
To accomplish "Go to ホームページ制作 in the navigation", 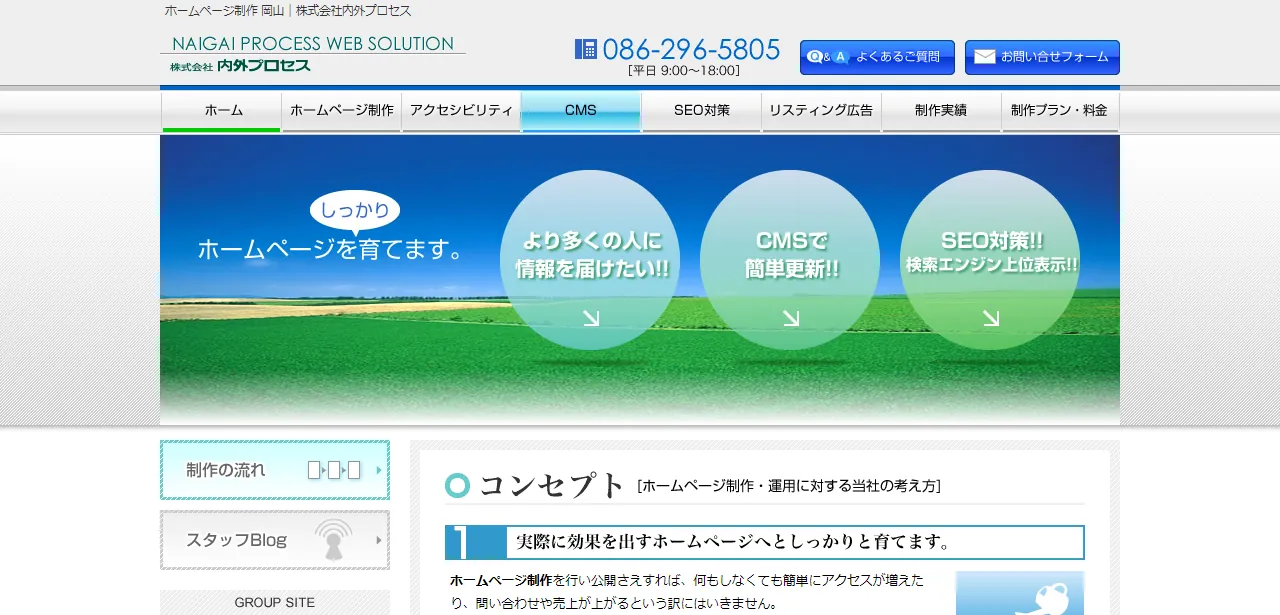I will tap(342, 111).
